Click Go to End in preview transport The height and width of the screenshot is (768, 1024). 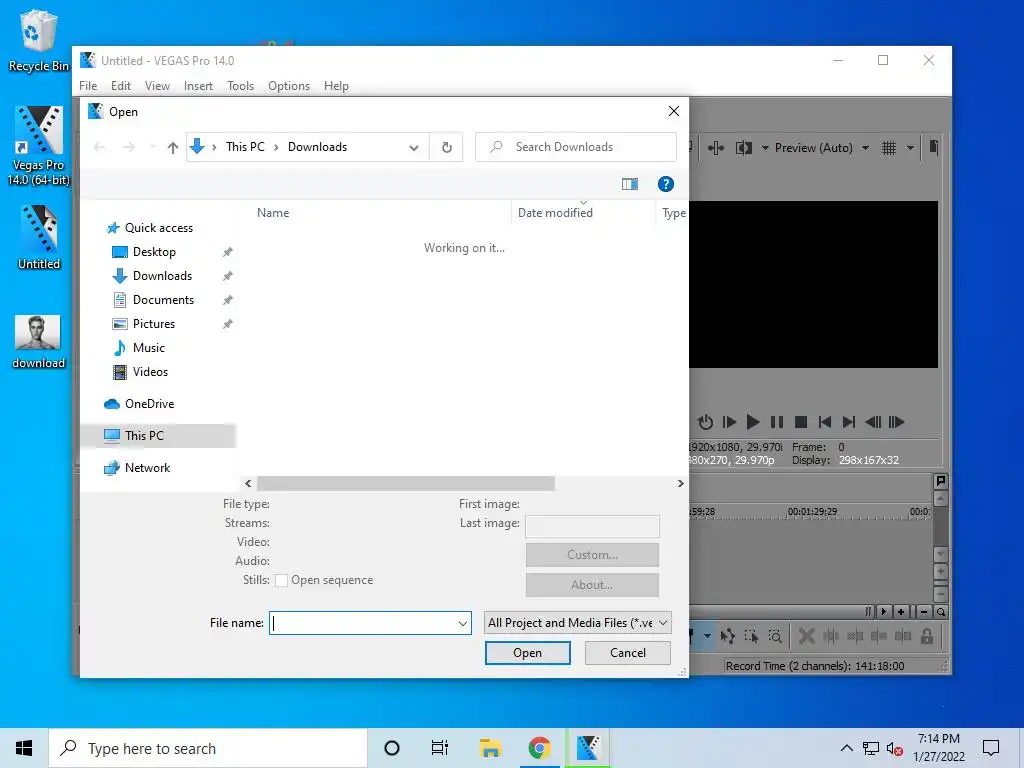(x=848, y=423)
